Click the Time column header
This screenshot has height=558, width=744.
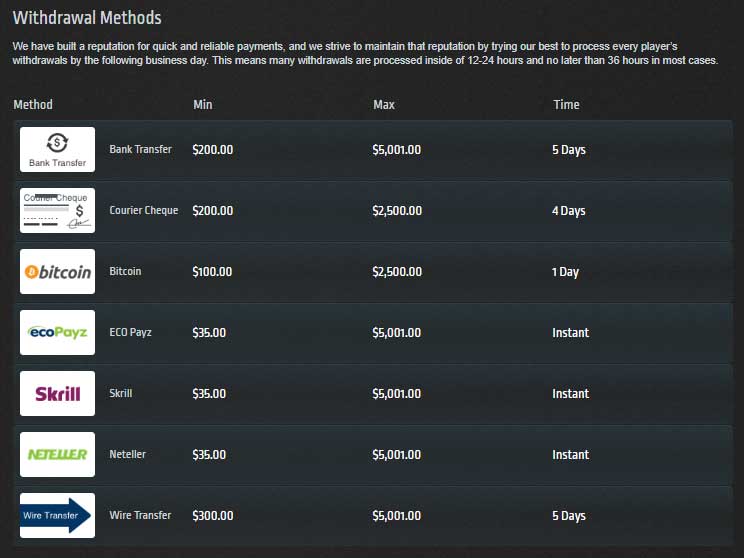566,104
